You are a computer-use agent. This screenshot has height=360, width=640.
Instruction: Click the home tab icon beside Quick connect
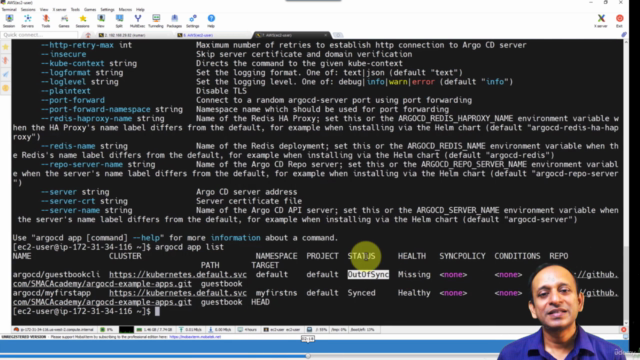(88, 35)
